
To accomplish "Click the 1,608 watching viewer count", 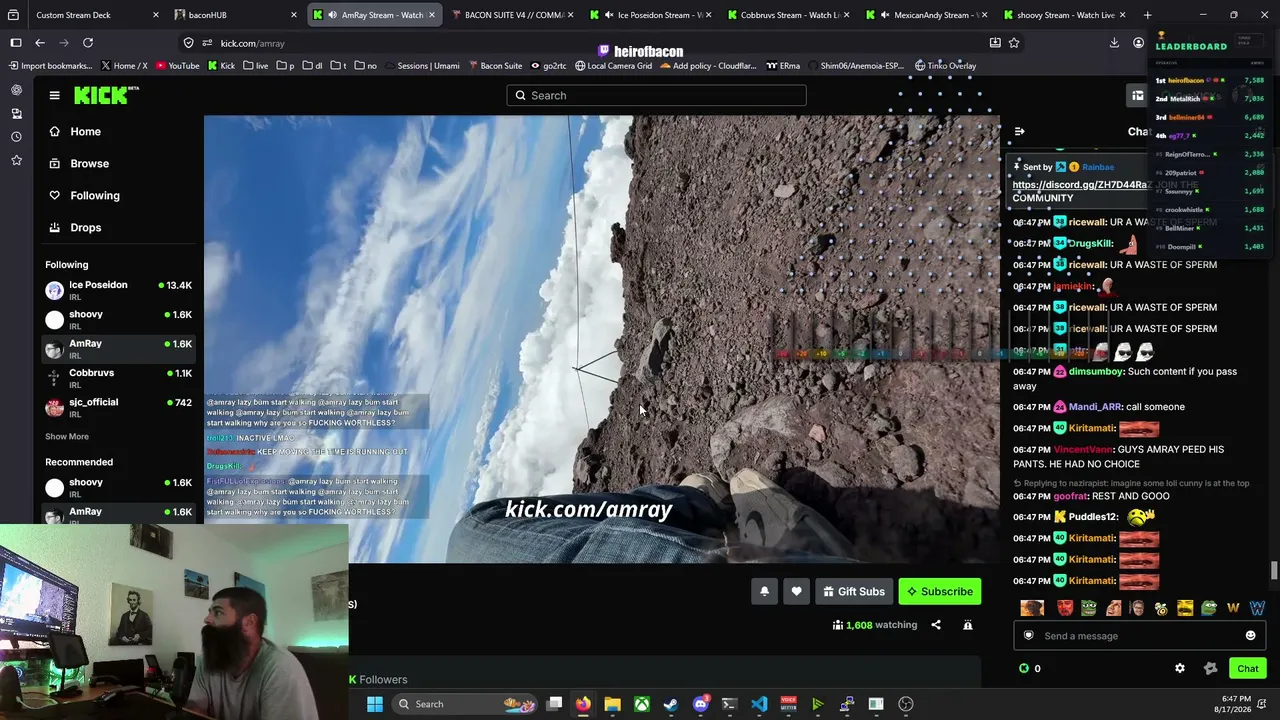I will [874, 625].
